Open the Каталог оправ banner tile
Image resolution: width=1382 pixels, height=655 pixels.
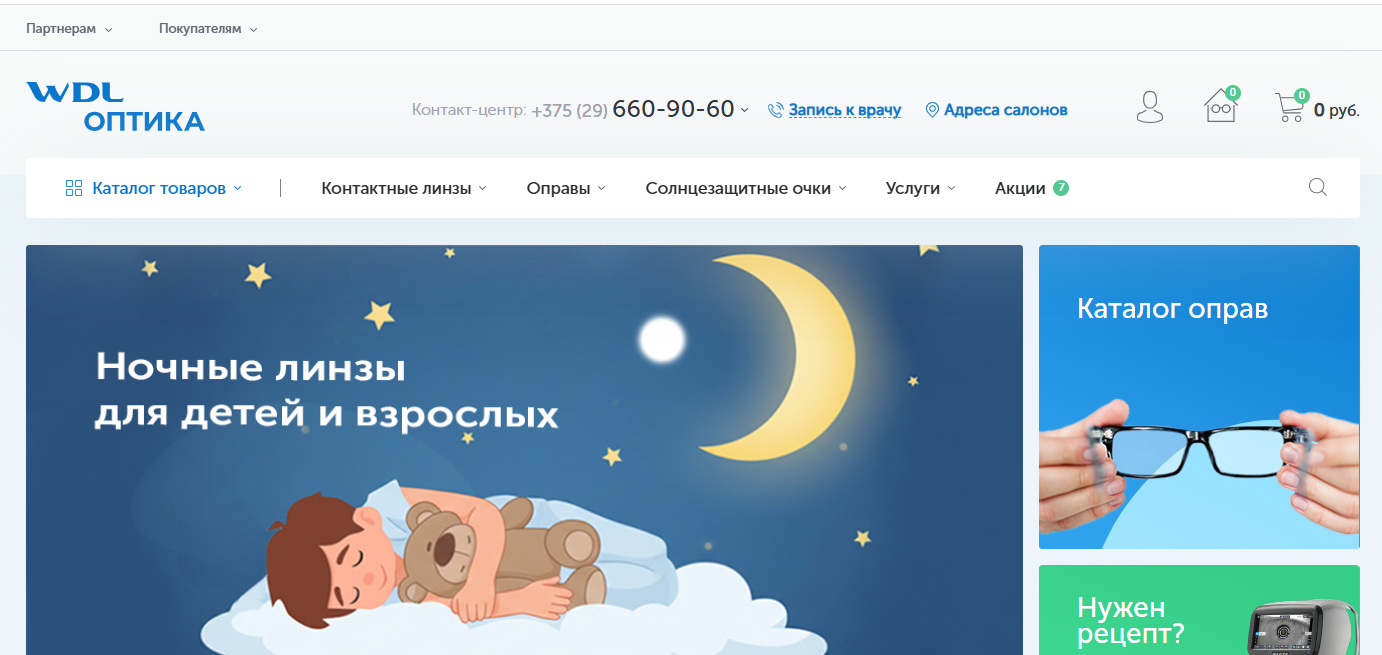(1199, 397)
